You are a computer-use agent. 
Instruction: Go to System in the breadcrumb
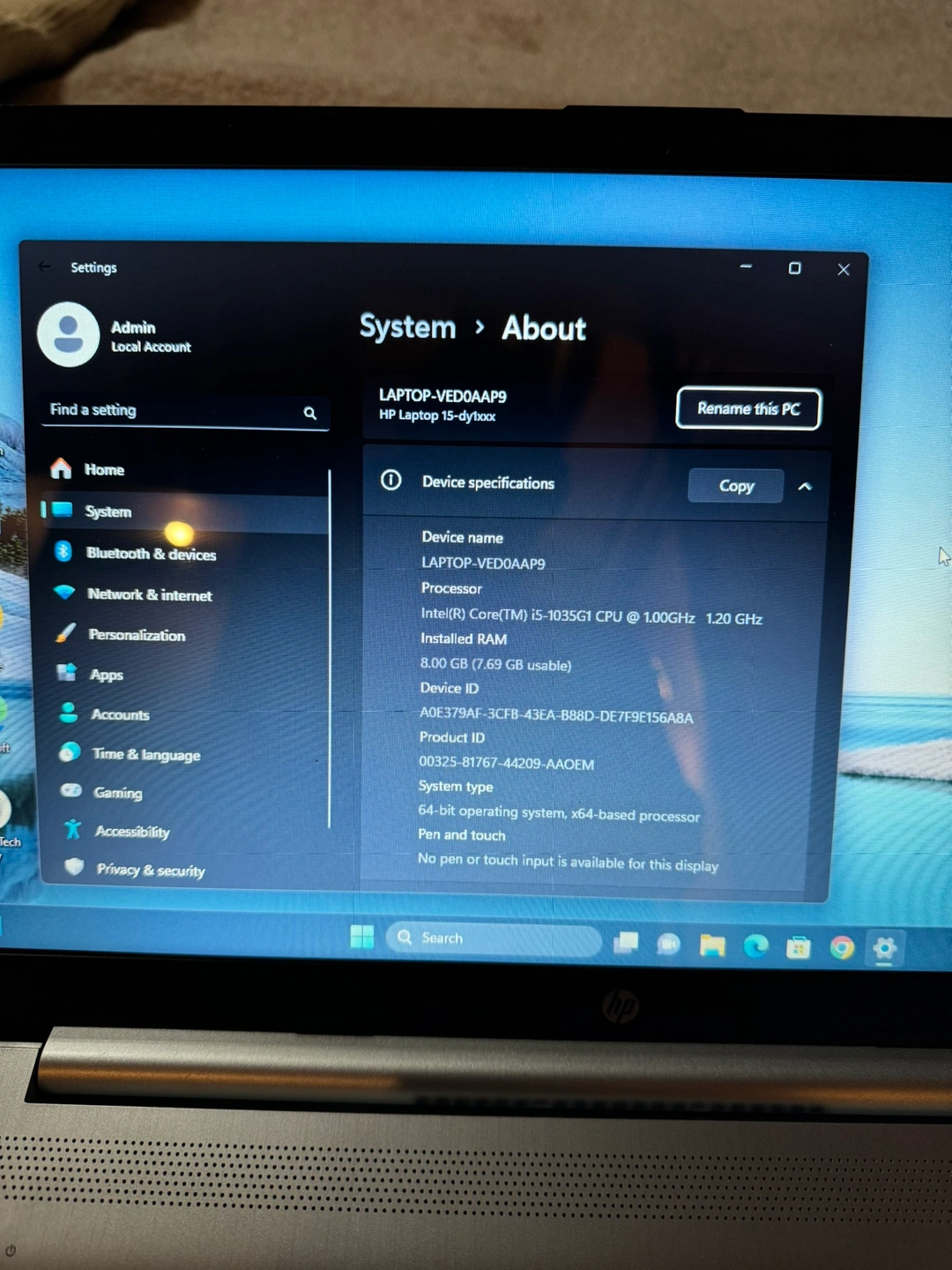(x=407, y=327)
